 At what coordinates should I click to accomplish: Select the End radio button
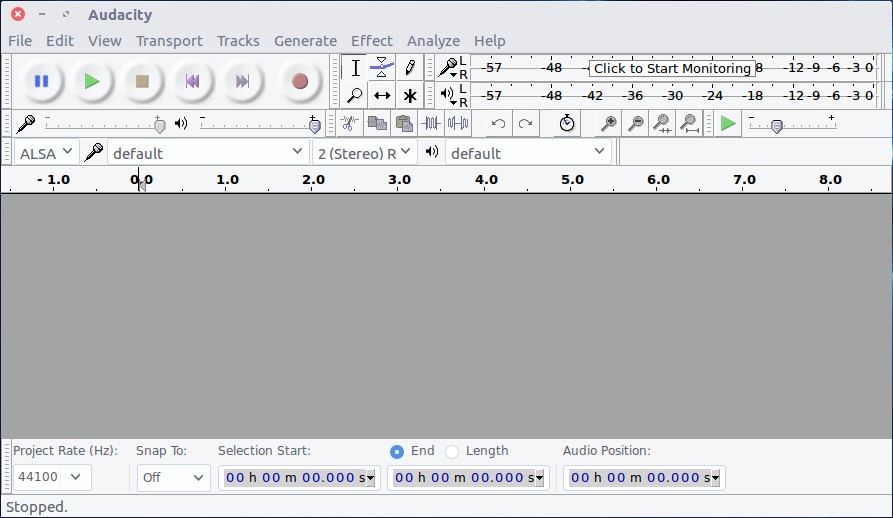point(397,451)
